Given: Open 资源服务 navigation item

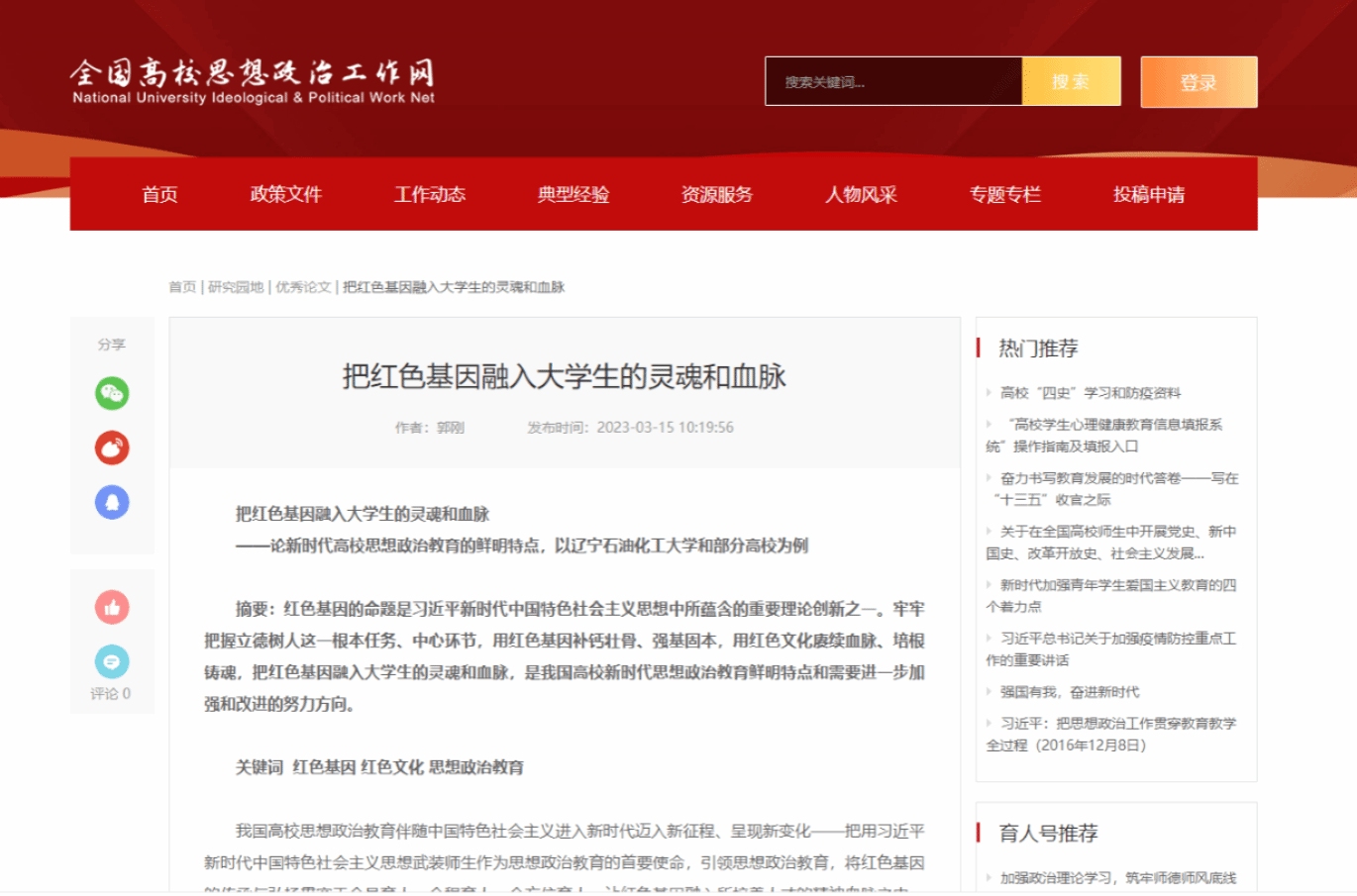Looking at the screenshot, I should 717,194.
